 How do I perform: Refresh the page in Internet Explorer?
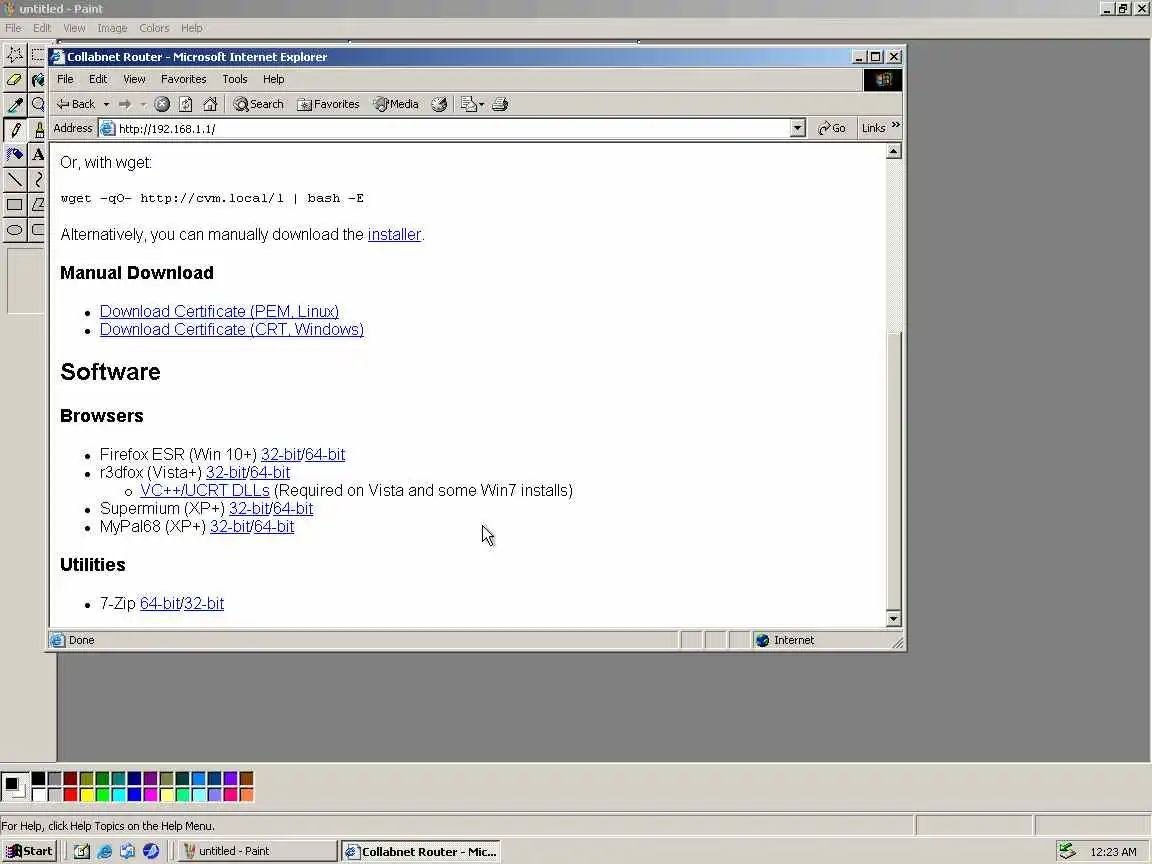(186, 104)
